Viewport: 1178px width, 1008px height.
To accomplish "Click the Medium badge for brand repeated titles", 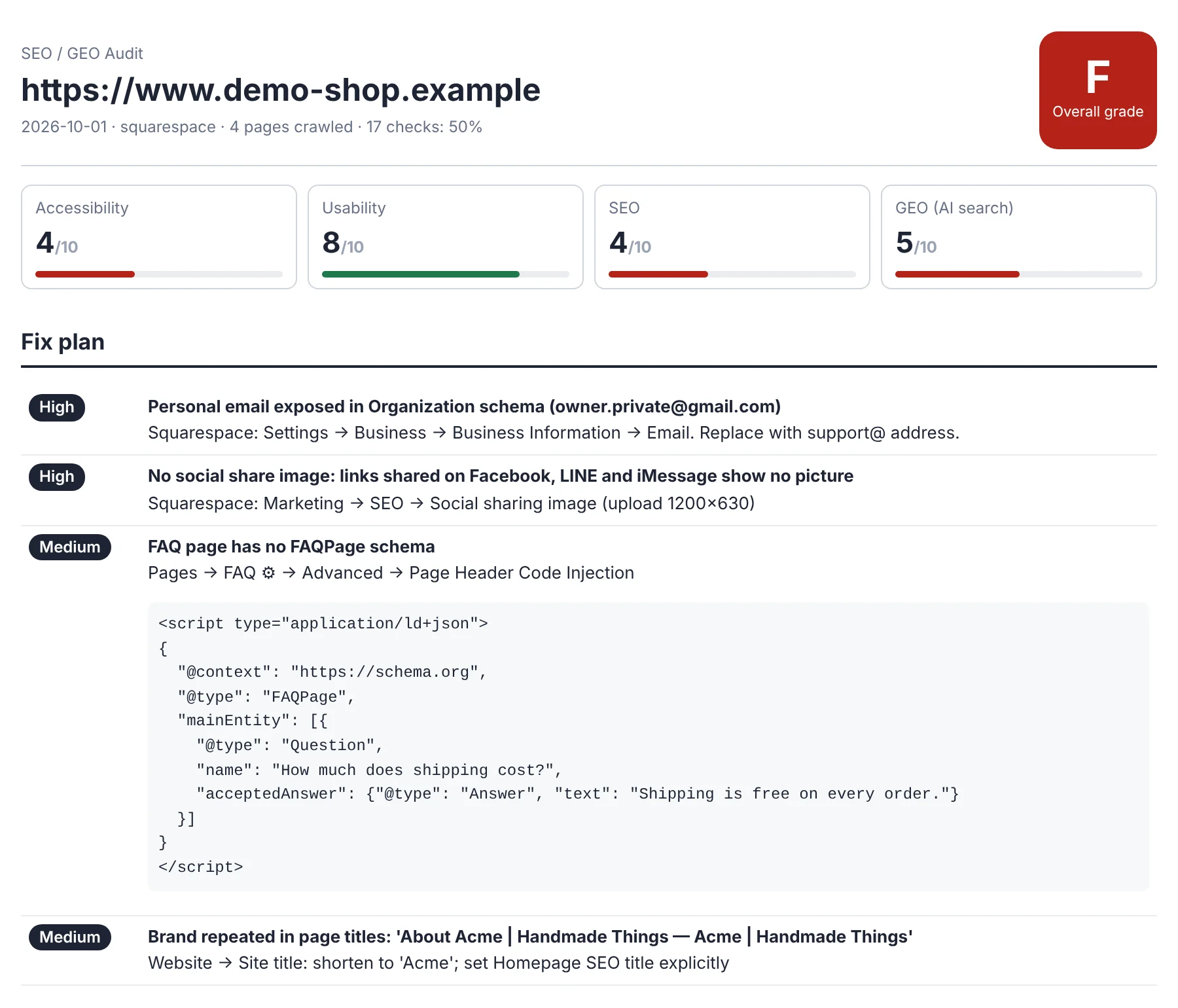I will (x=70, y=937).
